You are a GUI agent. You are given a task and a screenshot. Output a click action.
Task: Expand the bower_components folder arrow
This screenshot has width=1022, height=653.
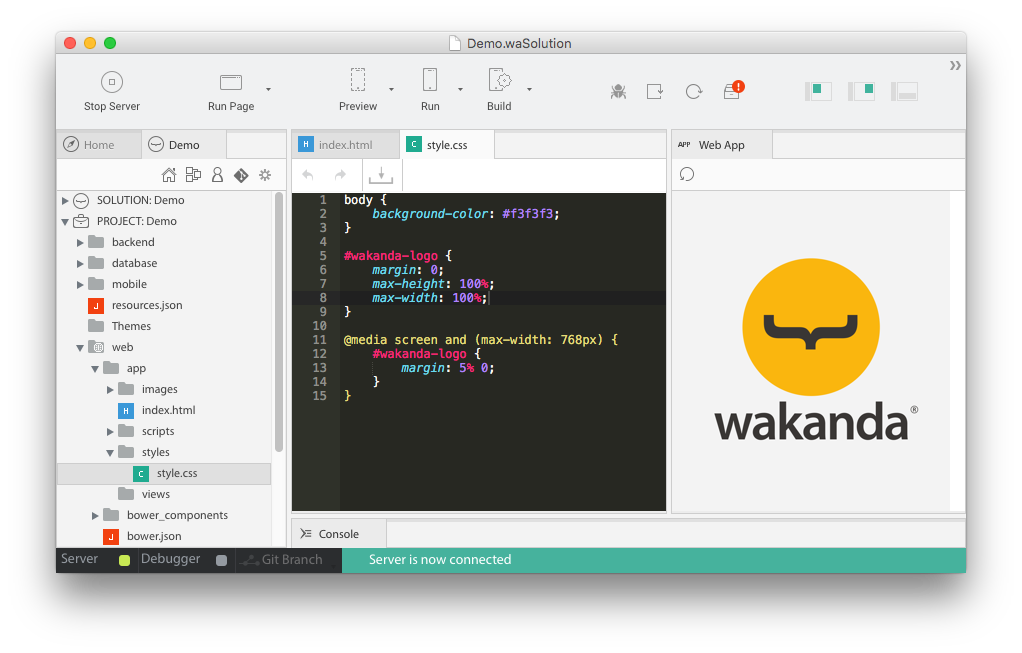tap(95, 515)
